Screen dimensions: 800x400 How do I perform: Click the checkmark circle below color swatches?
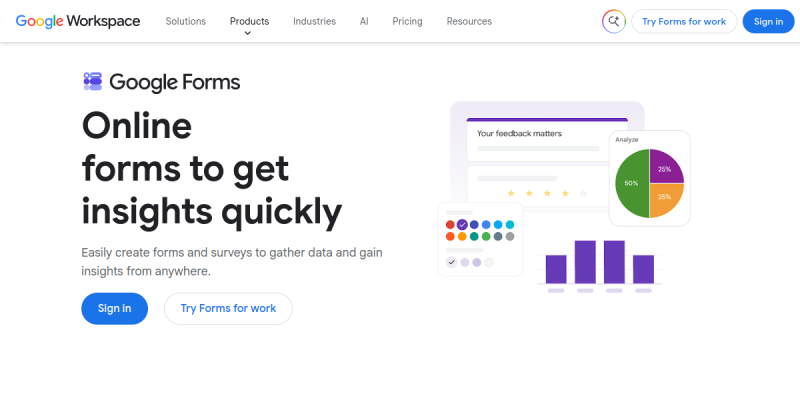(452, 262)
